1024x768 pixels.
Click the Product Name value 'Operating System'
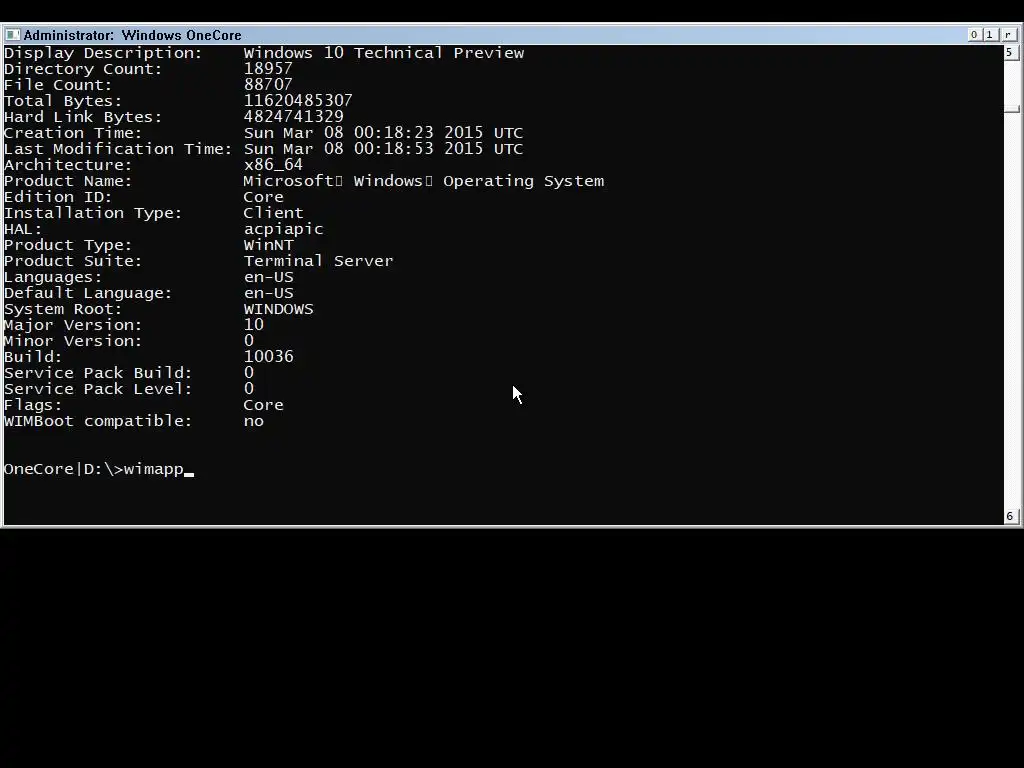(x=524, y=181)
